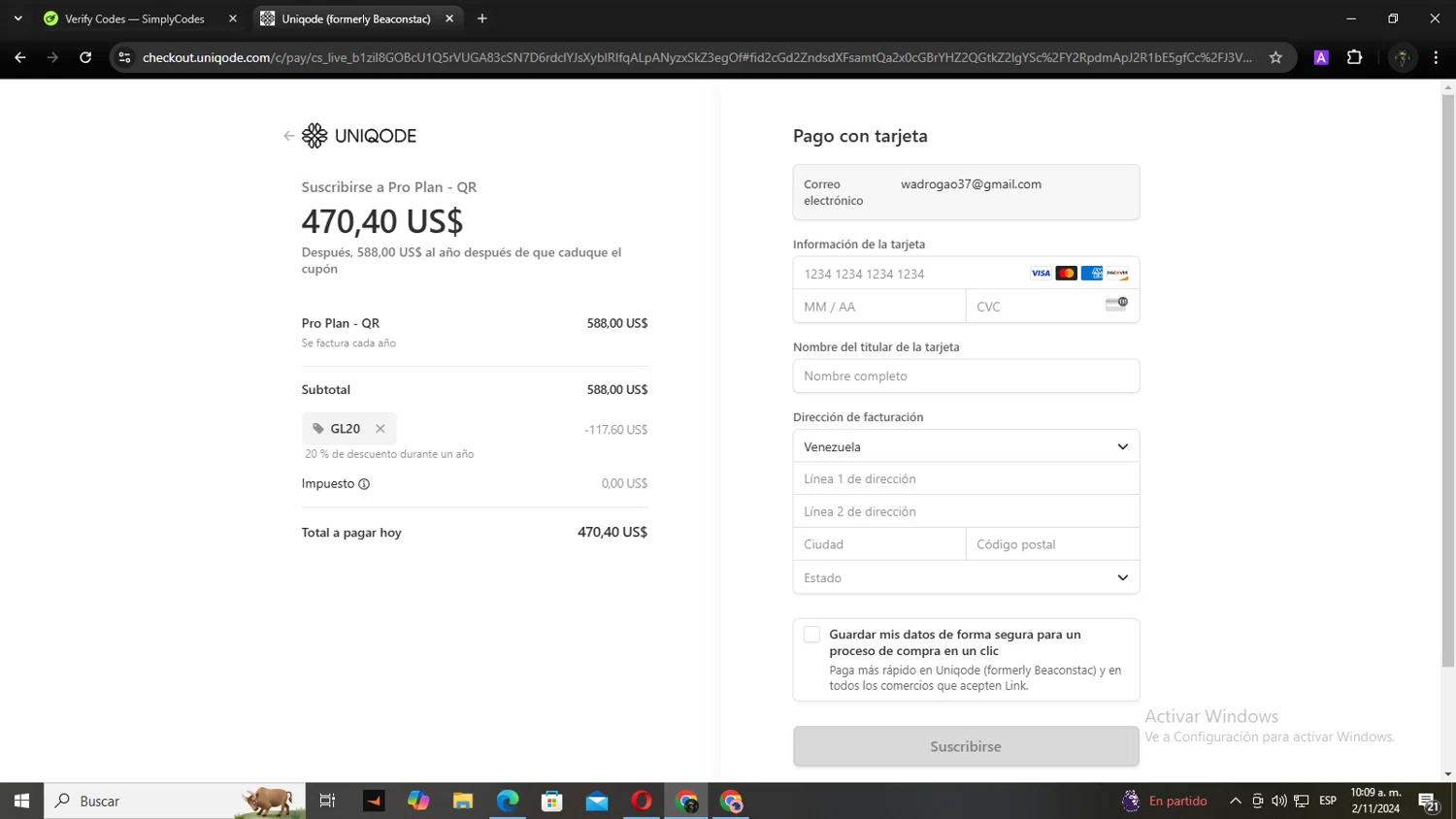Viewport: 1456px width, 819px height.
Task: Click the Código postal field
Action: point(1052,544)
